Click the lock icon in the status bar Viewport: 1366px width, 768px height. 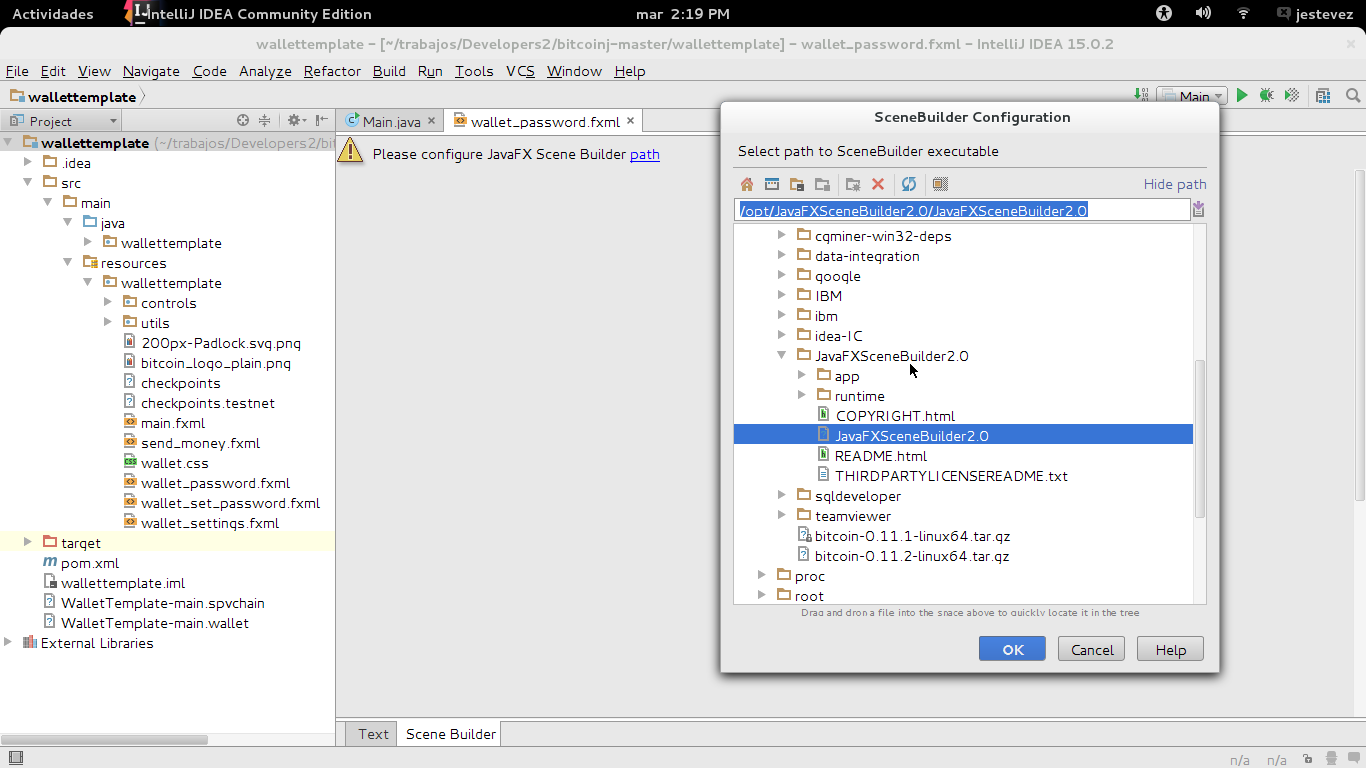[1307, 759]
